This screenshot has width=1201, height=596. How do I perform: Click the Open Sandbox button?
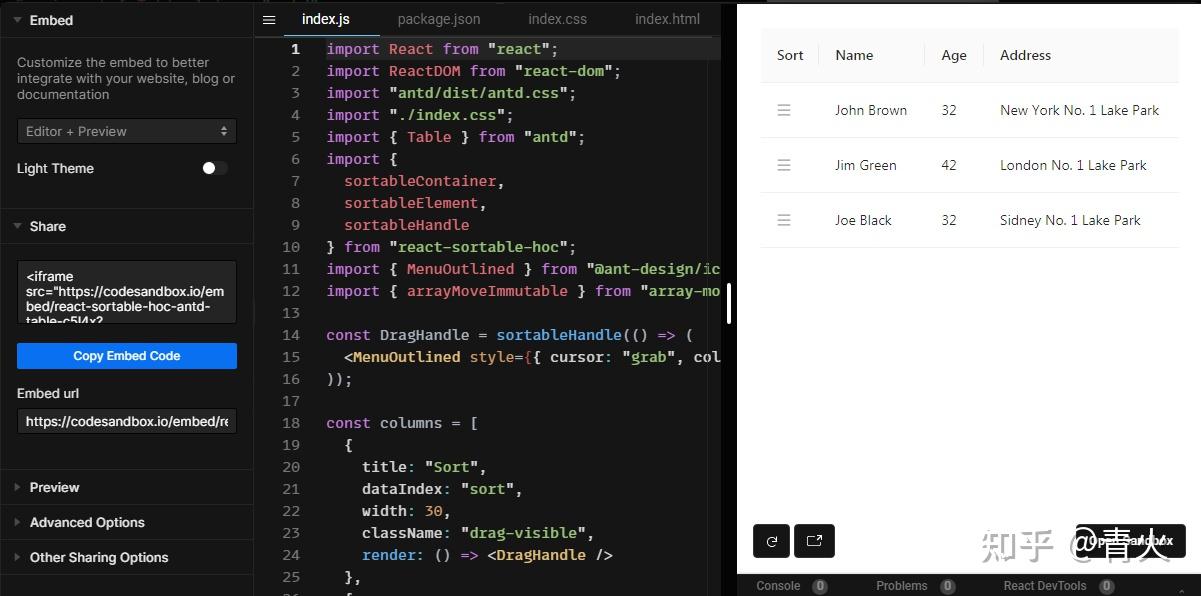(x=1131, y=541)
